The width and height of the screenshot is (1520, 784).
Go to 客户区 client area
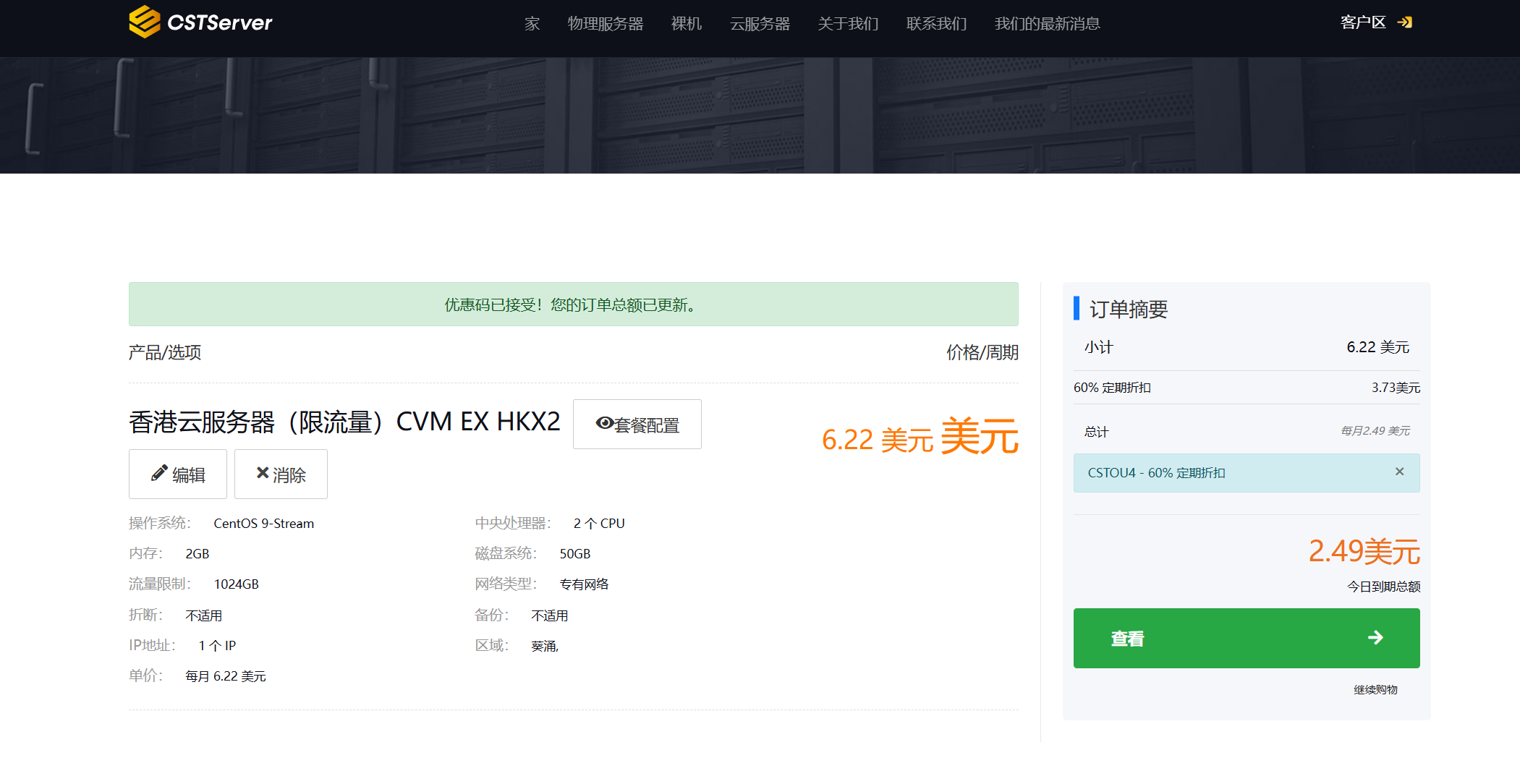point(1363,22)
